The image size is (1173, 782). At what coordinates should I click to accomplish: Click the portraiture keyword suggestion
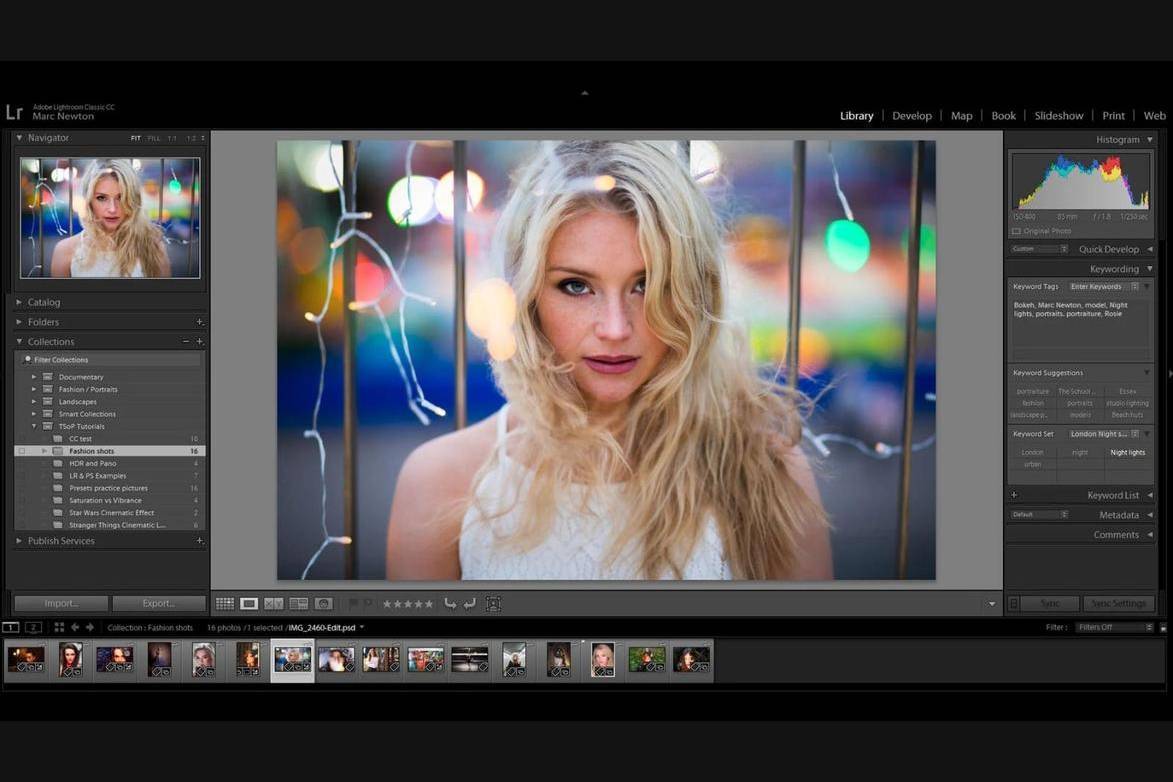(x=1032, y=391)
